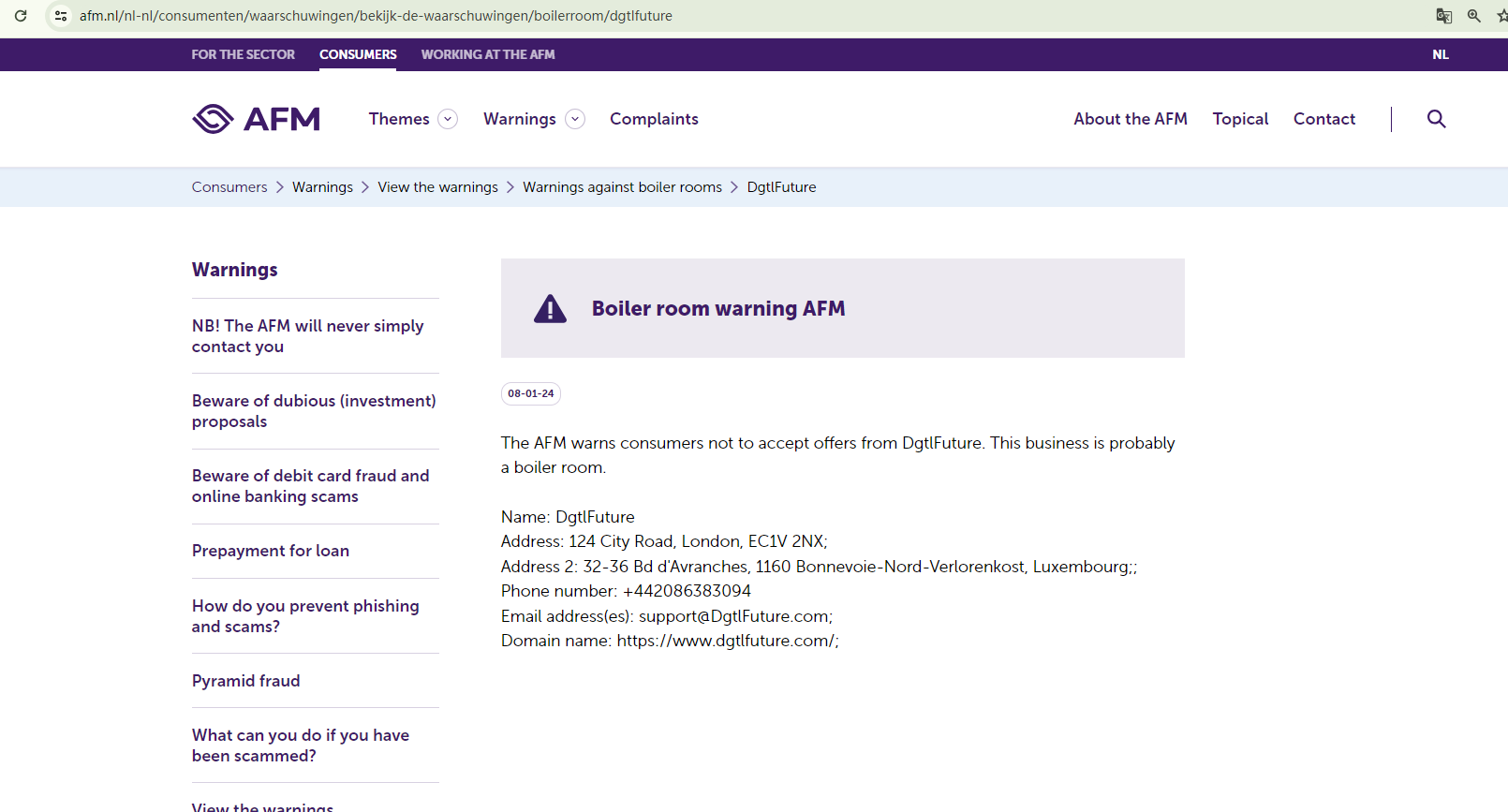Open the Working at the AFM tab
This screenshot has height=812, width=1508.
point(487,54)
